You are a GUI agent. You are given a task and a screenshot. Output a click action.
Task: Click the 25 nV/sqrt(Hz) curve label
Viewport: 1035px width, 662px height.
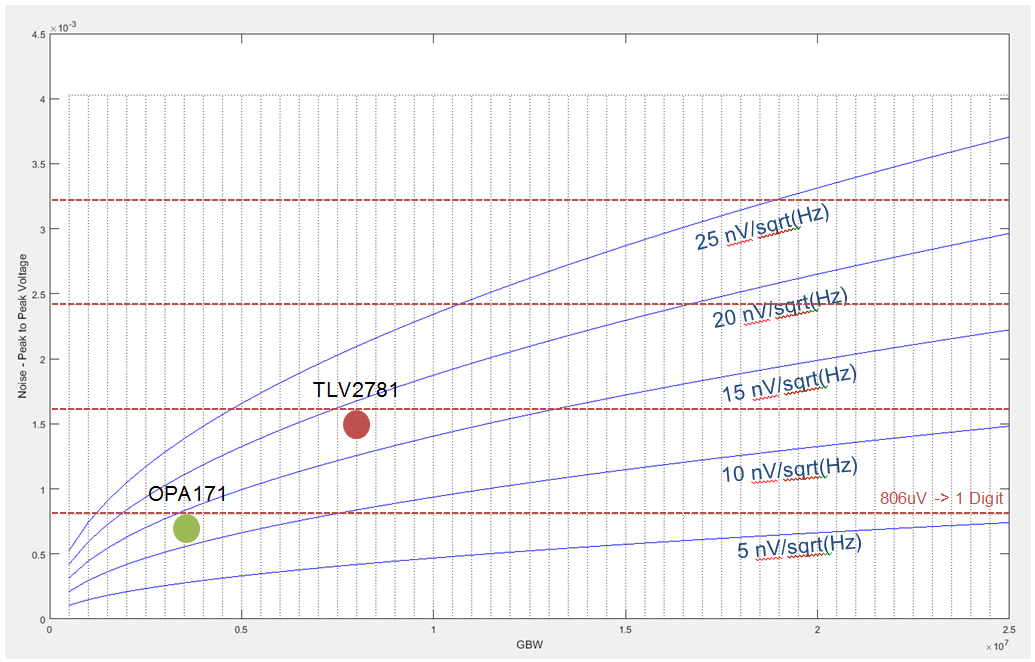762,228
